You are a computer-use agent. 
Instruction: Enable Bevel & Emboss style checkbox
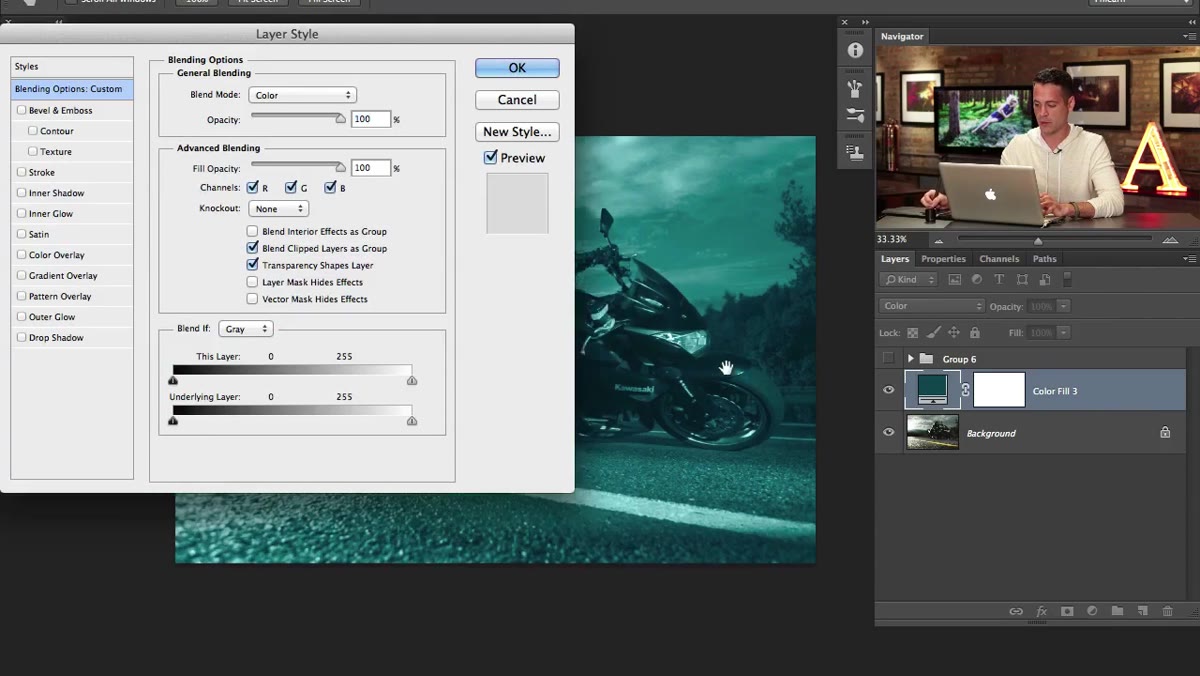tap(22, 110)
